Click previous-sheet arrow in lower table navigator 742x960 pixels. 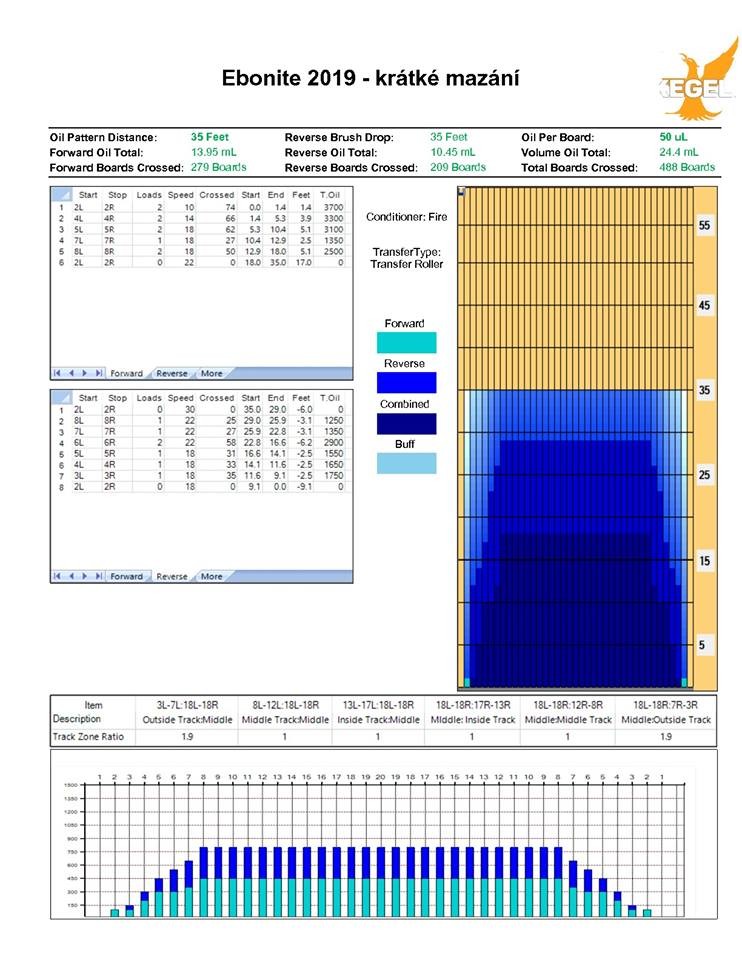[71, 577]
